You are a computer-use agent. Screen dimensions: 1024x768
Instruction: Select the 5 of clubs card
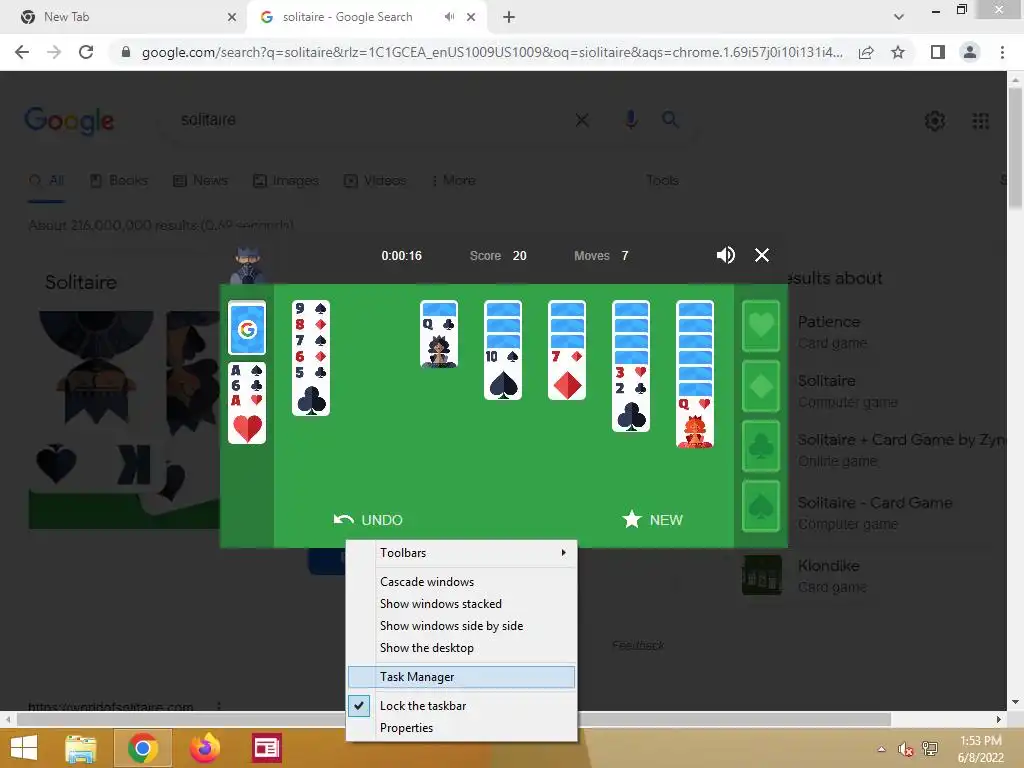click(x=311, y=391)
